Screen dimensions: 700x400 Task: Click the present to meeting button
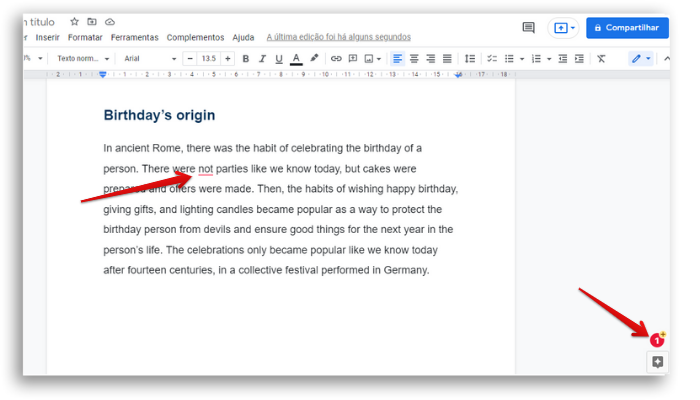coord(561,28)
